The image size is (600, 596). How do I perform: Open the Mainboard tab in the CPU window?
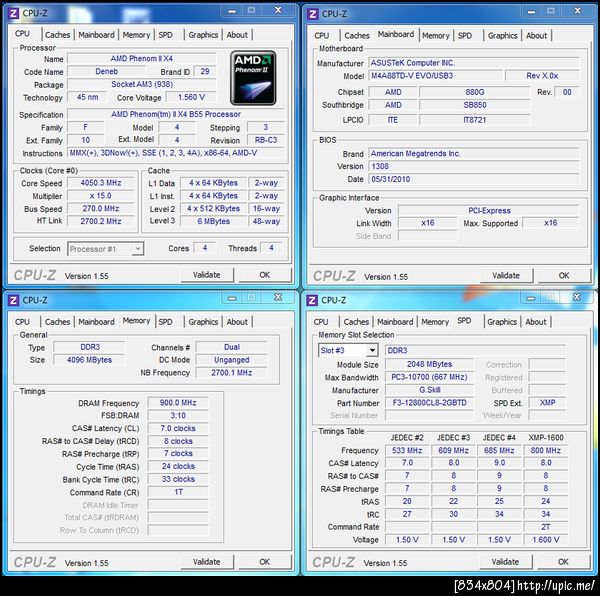tap(96, 35)
